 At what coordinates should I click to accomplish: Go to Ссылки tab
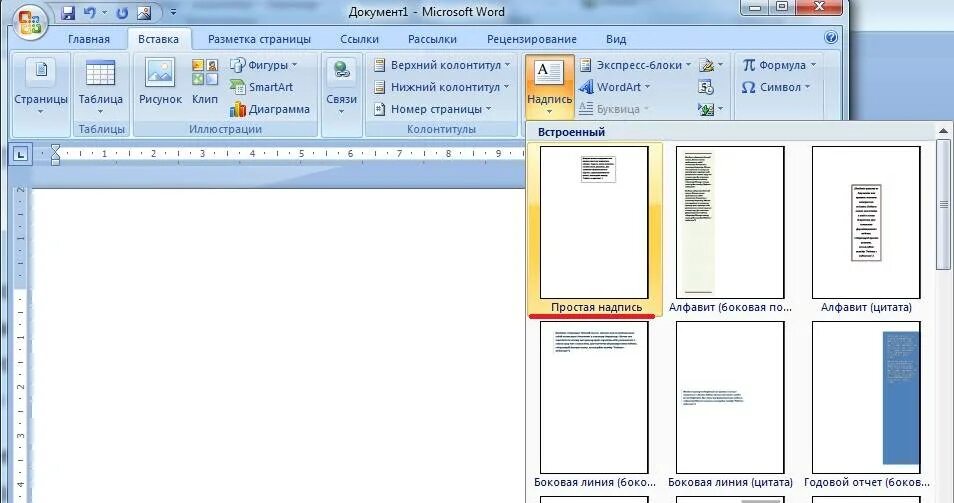[360, 39]
